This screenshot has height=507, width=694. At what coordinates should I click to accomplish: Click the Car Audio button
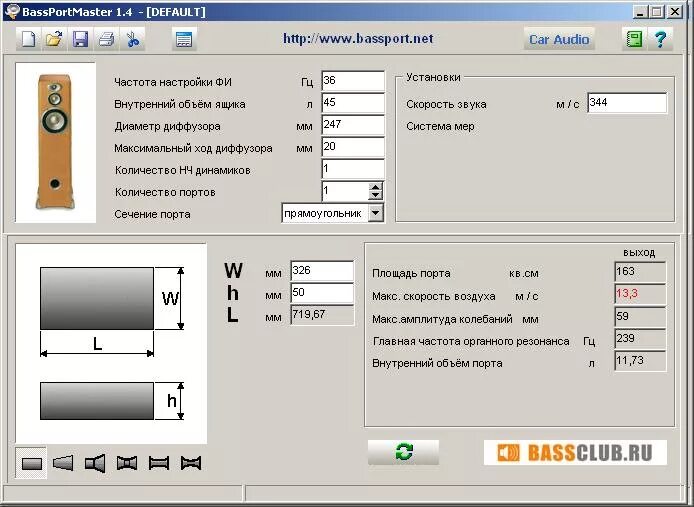[x=559, y=39]
